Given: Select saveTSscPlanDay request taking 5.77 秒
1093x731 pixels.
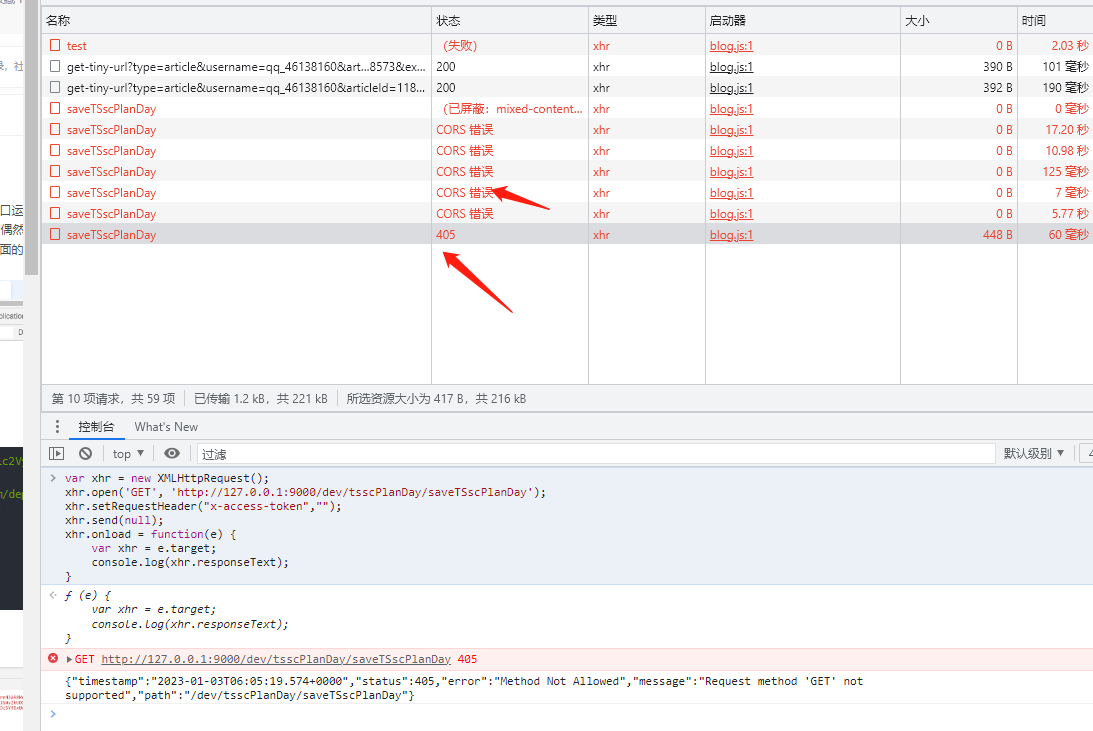Looking at the screenshot, I should (567, 213).
